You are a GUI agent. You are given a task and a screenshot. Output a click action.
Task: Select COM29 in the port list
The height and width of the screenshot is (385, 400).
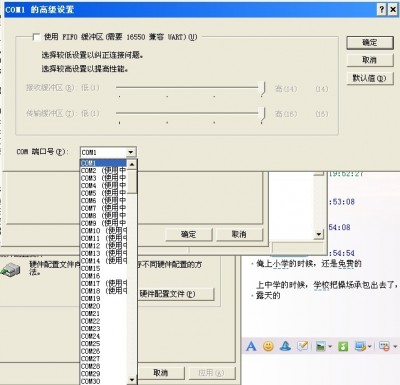point(104,373)
